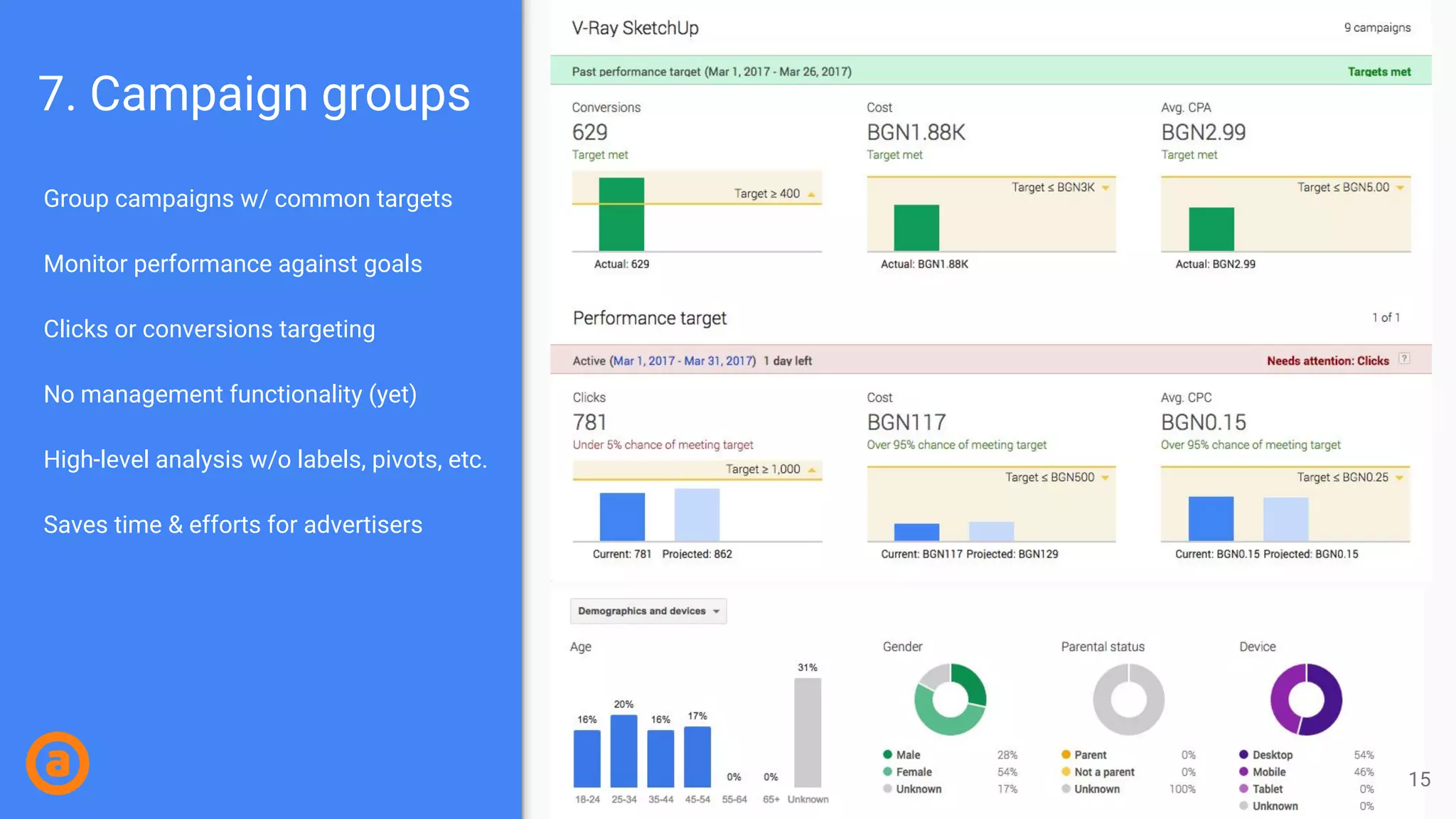Click the Needs attention: Clicks label
Viewport: 1456px width, 819px height.
click(1327, 361)
